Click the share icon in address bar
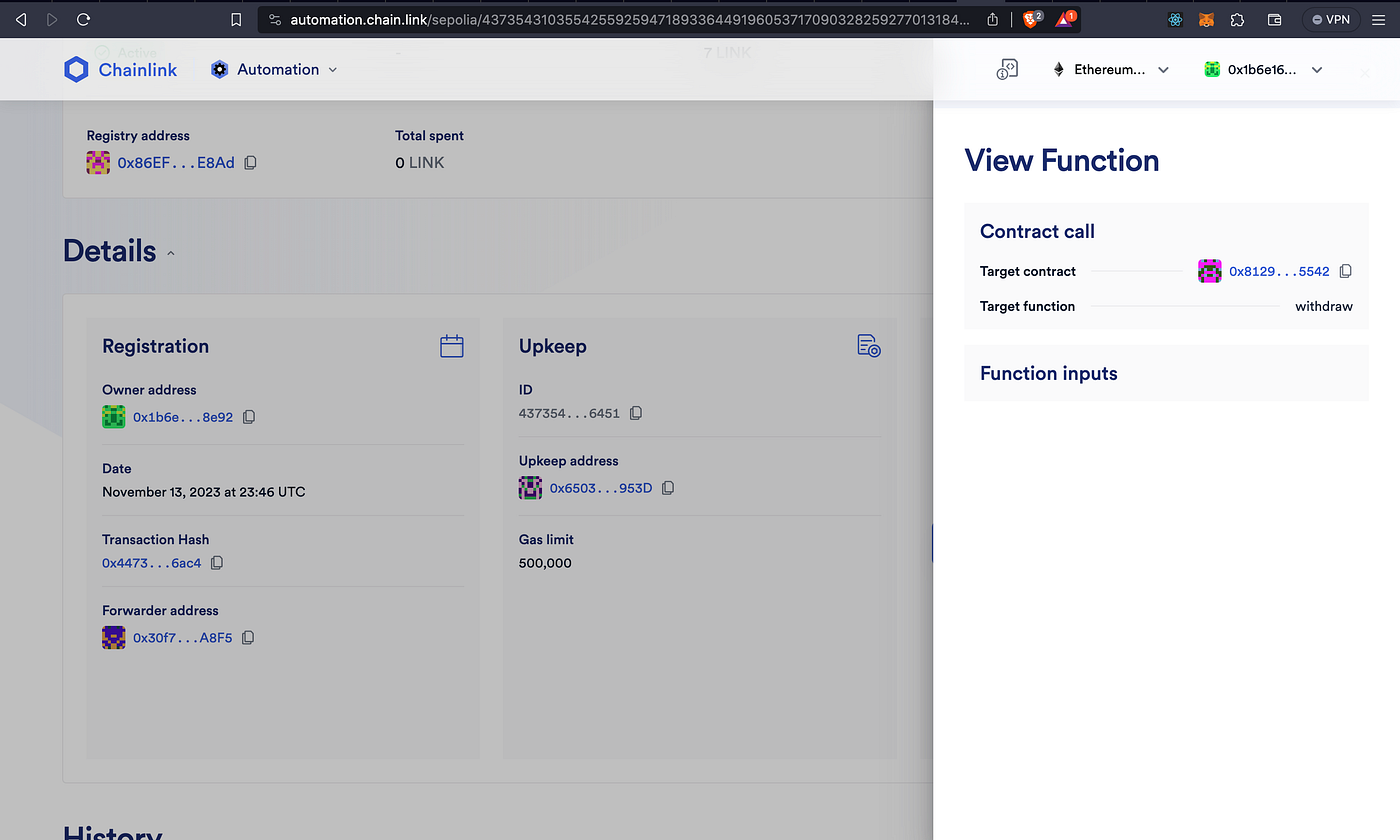1400x840 pixels. point(992,19)
